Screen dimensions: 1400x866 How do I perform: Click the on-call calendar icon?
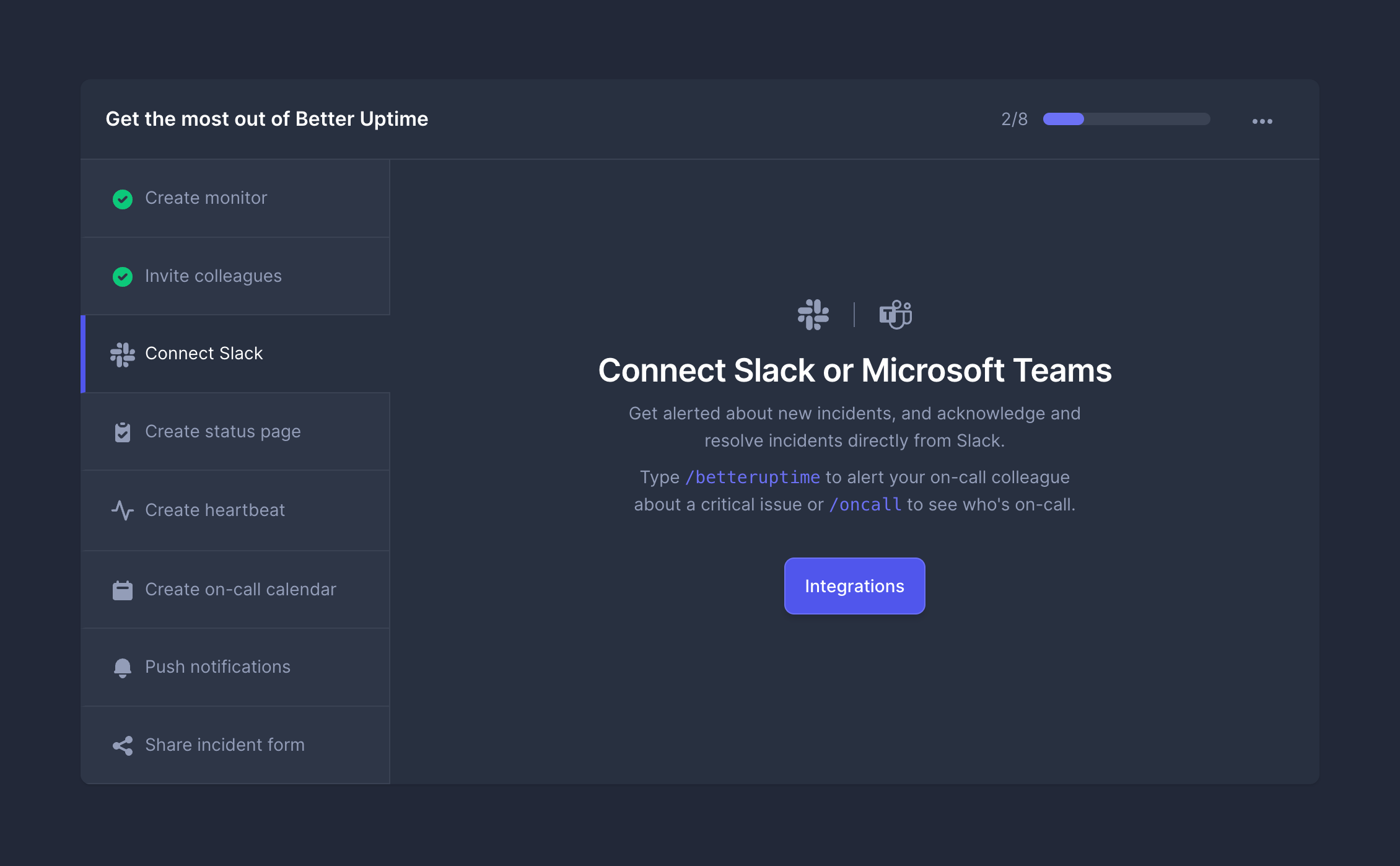click(123, 590)
